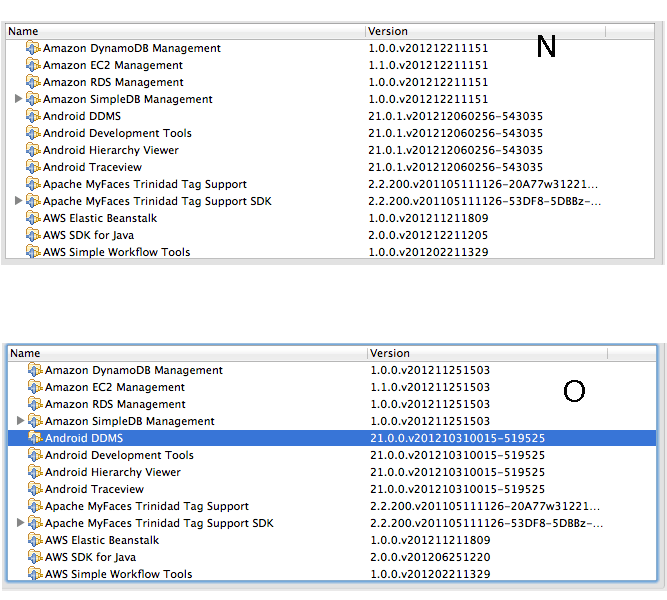Image resolution: width=667 pixels, height=600 pixels.
Task: Click the Android Hierarchy Viewer icon in bottom list
Action: [x=35, y=472]
